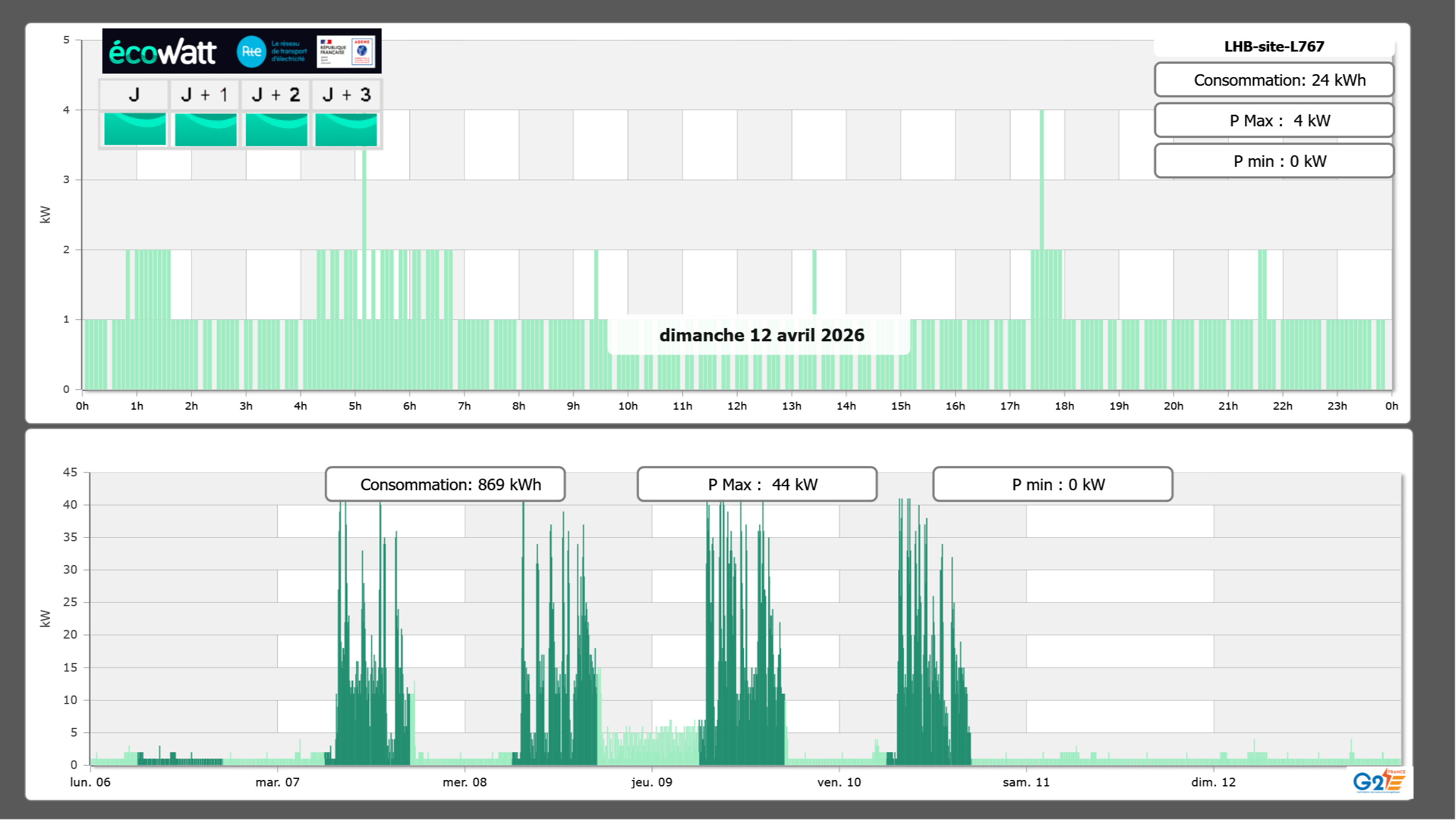Click the Consommation: 24 kWh box
The image size is (1456, 820).
(x=1273, y=80)
